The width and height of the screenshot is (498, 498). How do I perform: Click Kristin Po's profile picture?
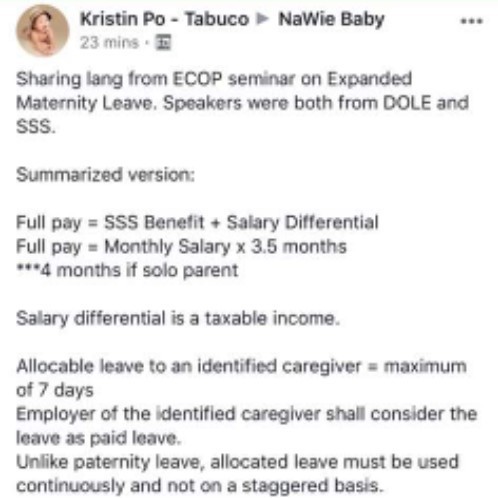(42, 31)
